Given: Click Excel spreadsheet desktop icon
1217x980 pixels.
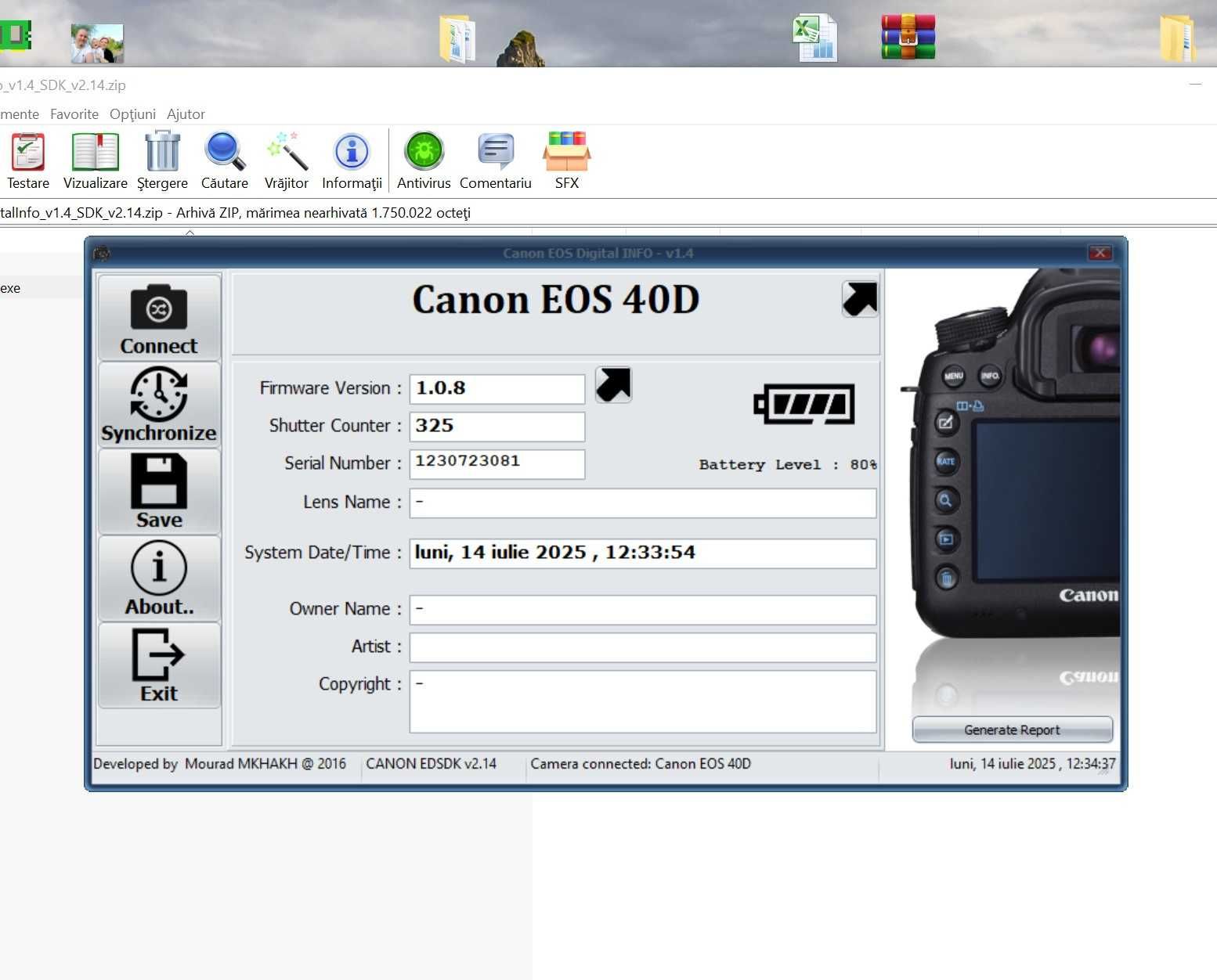Looking at the screenshot, I should click(x=815, y=38).
